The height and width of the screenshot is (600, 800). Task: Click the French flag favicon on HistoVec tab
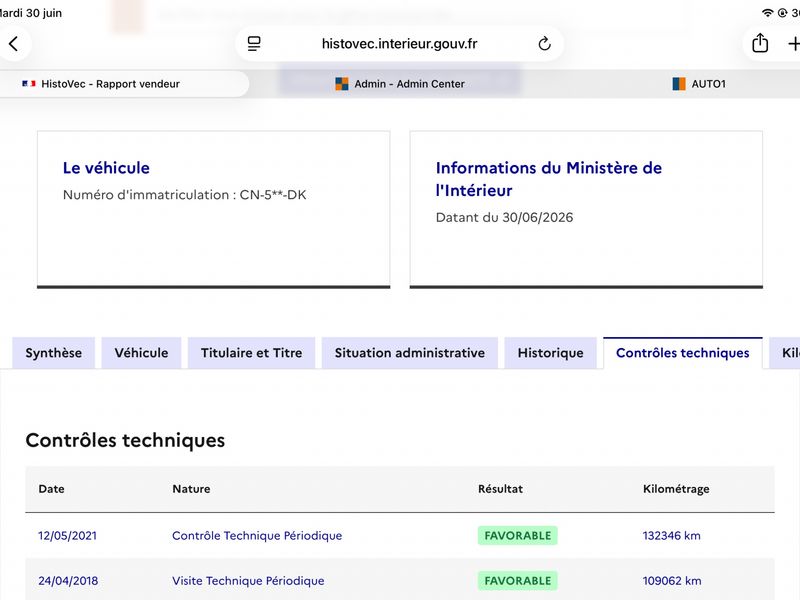tap(29, 84)
